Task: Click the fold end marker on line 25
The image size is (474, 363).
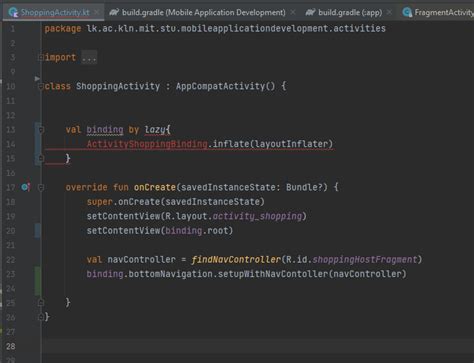Action: tap(41, 302)
